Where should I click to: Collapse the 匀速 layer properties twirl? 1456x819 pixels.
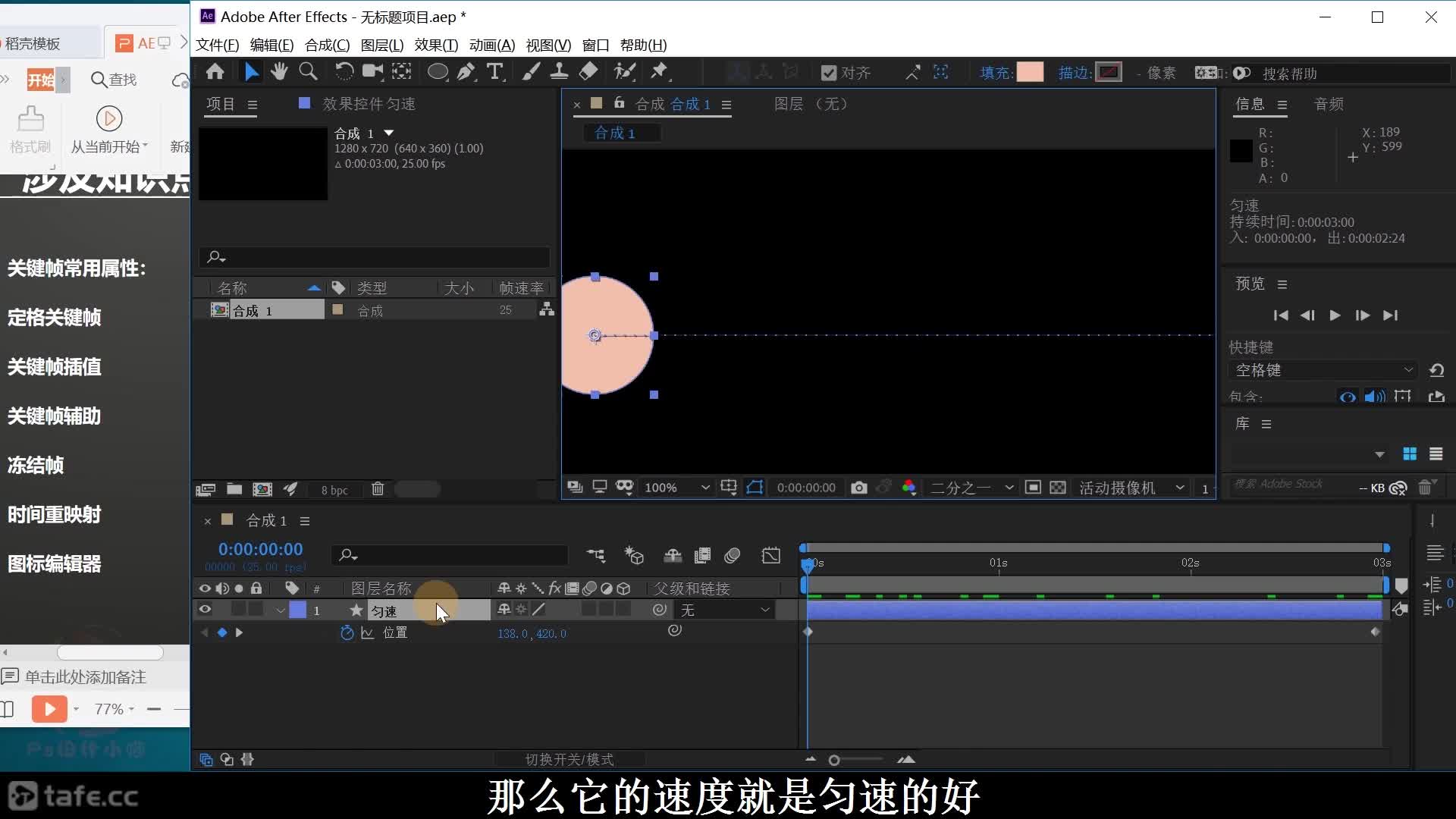281,610
